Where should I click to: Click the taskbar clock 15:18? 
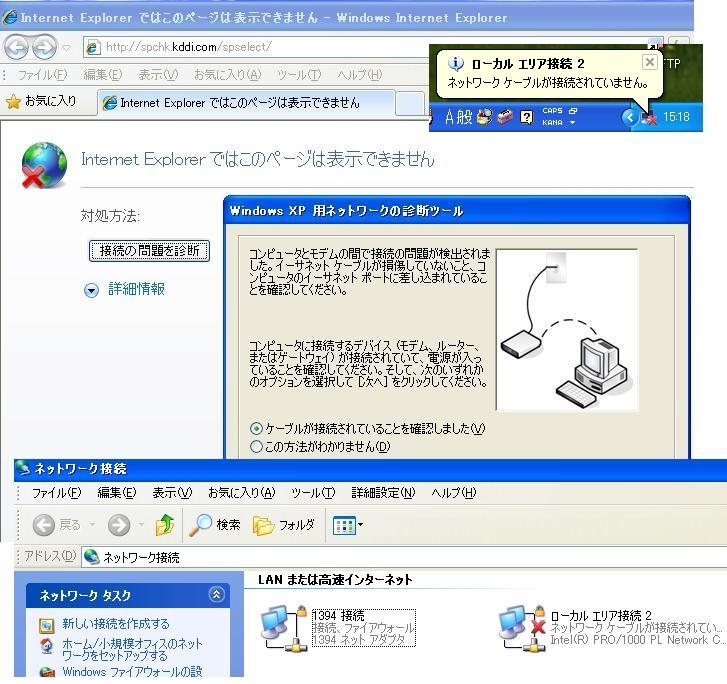[676, 117]
